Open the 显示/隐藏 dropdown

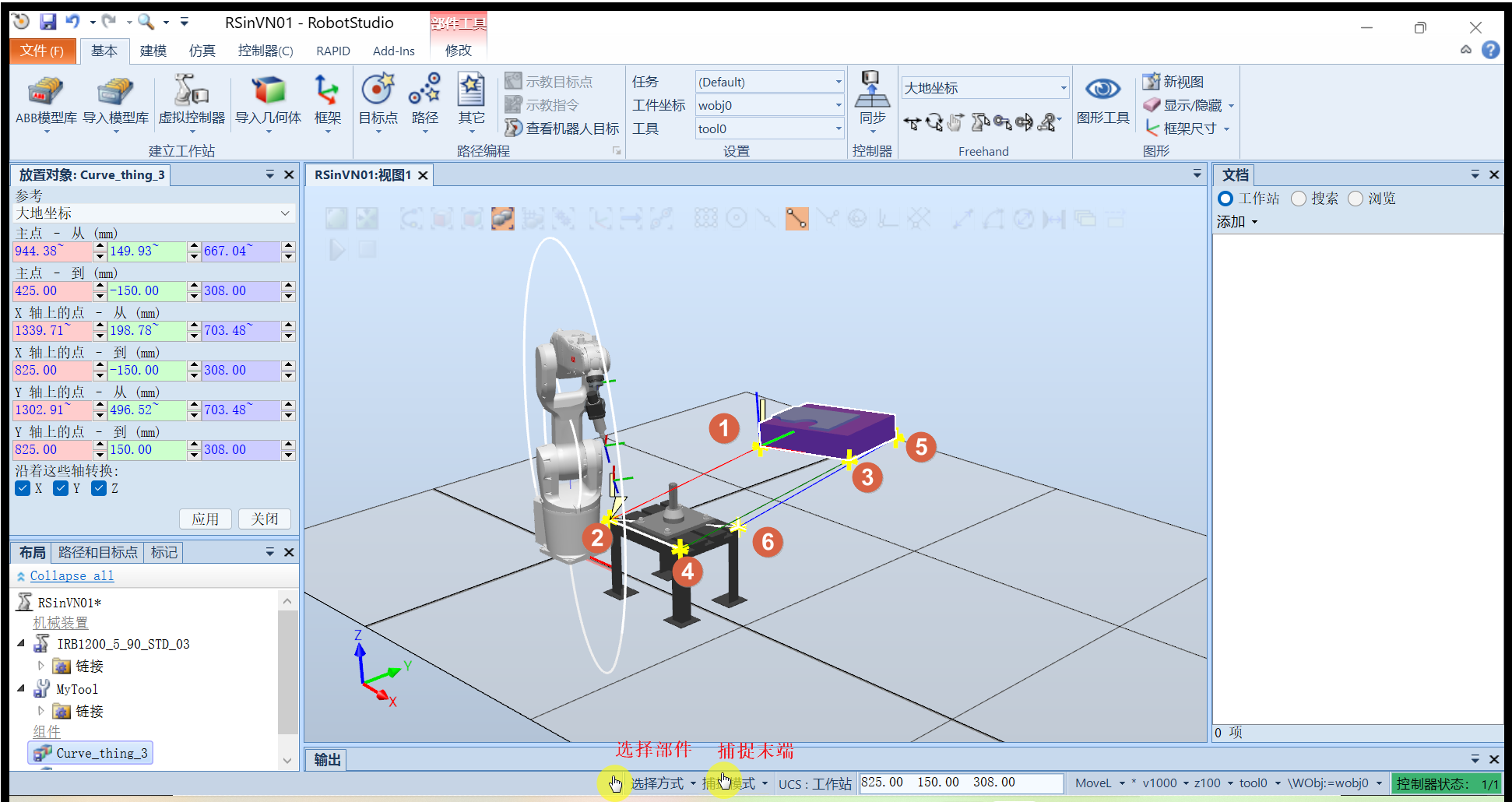(x=1189, y=105)
